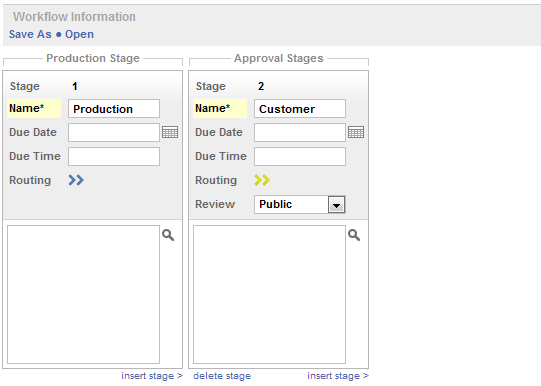Click the Production stage participants list box

[x=83, y=294]
